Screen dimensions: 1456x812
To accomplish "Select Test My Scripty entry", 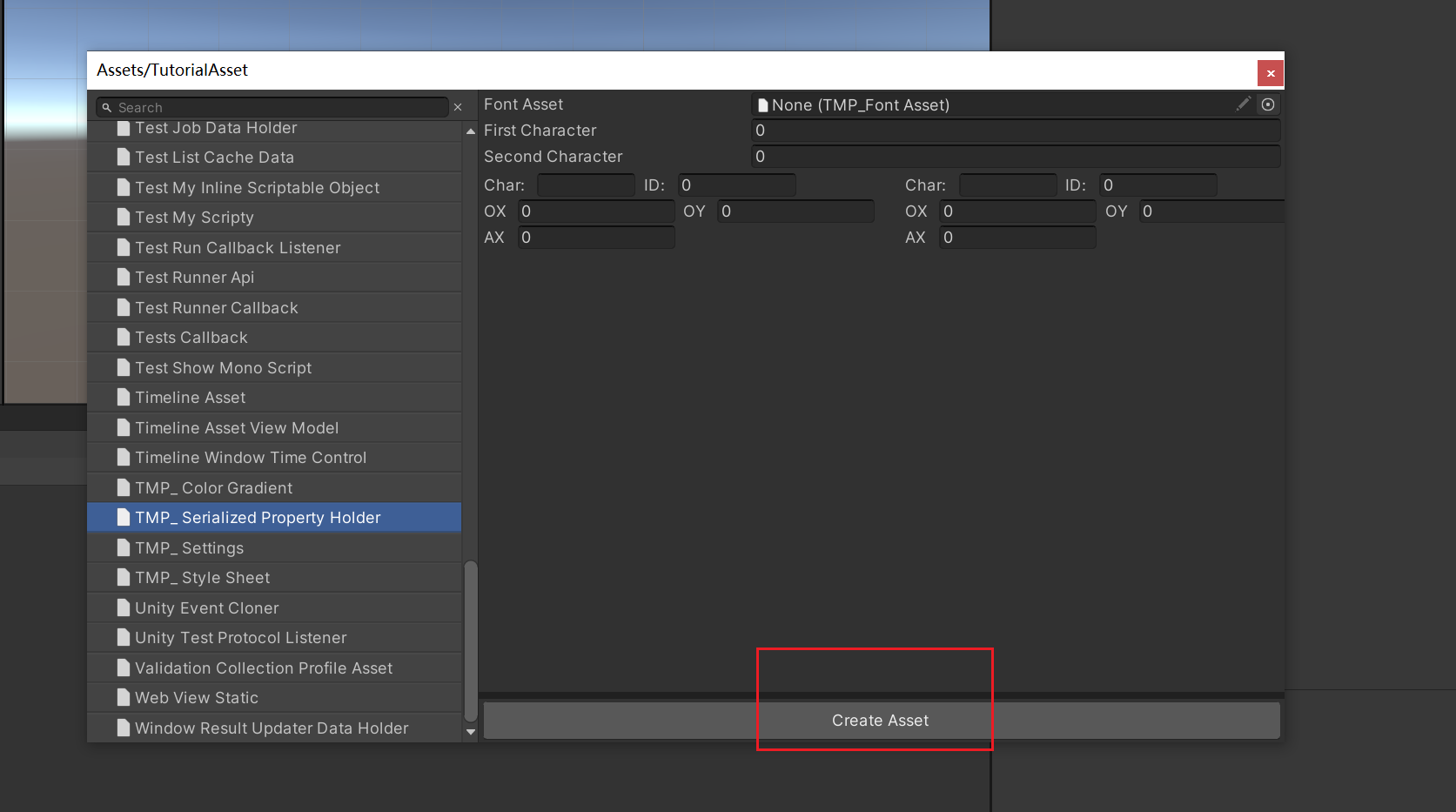I will tap(274, 218).
